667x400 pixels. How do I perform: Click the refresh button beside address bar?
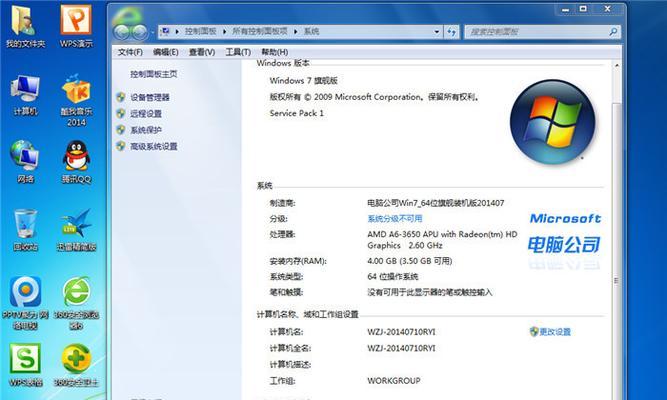coord(451,31)
